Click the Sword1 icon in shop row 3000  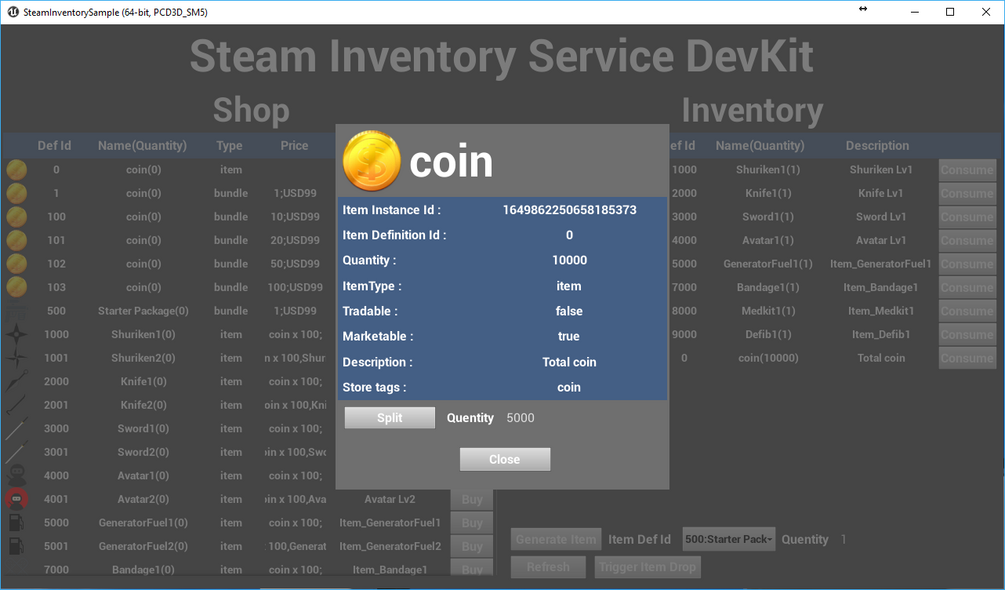click(17, 428)
